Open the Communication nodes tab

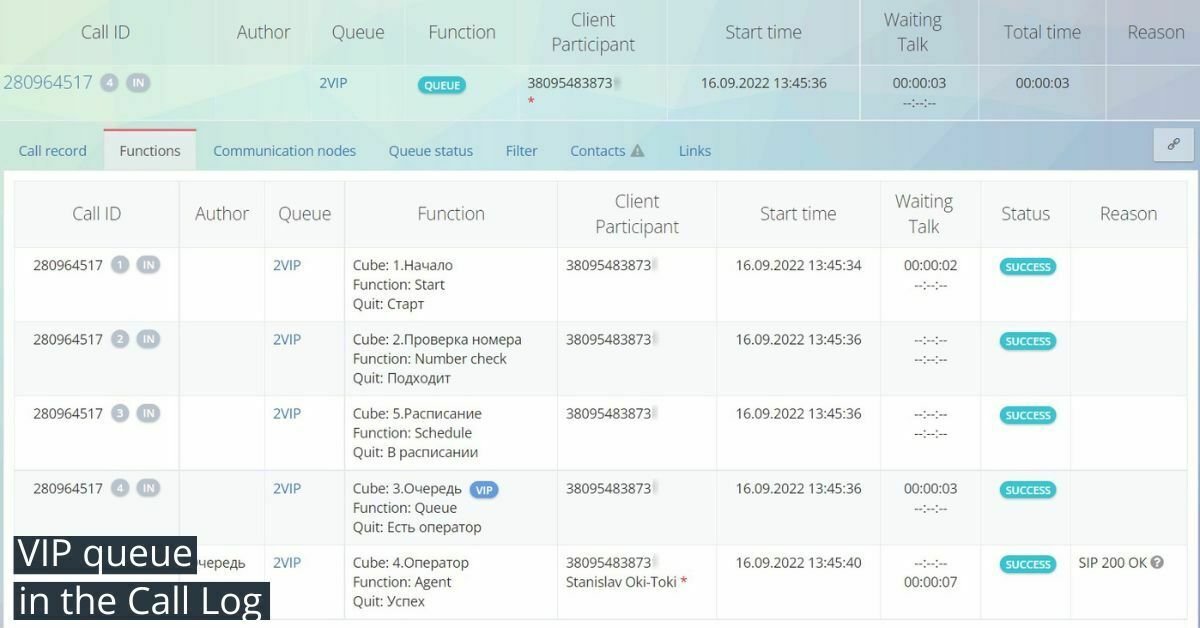point(284,150)
